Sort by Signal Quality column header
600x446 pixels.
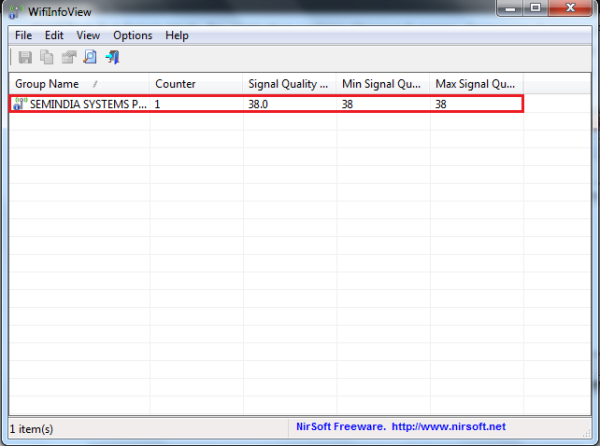click(289, 84)
